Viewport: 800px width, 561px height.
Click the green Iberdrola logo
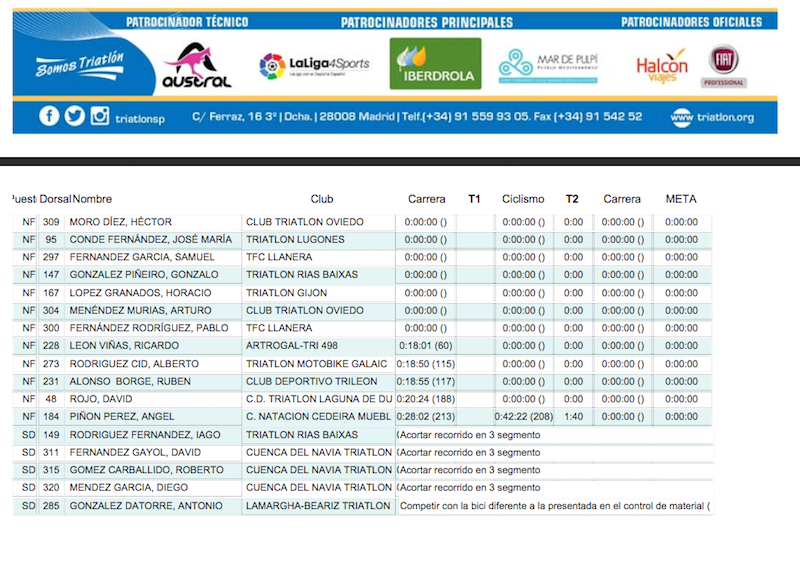coord(435,64)
